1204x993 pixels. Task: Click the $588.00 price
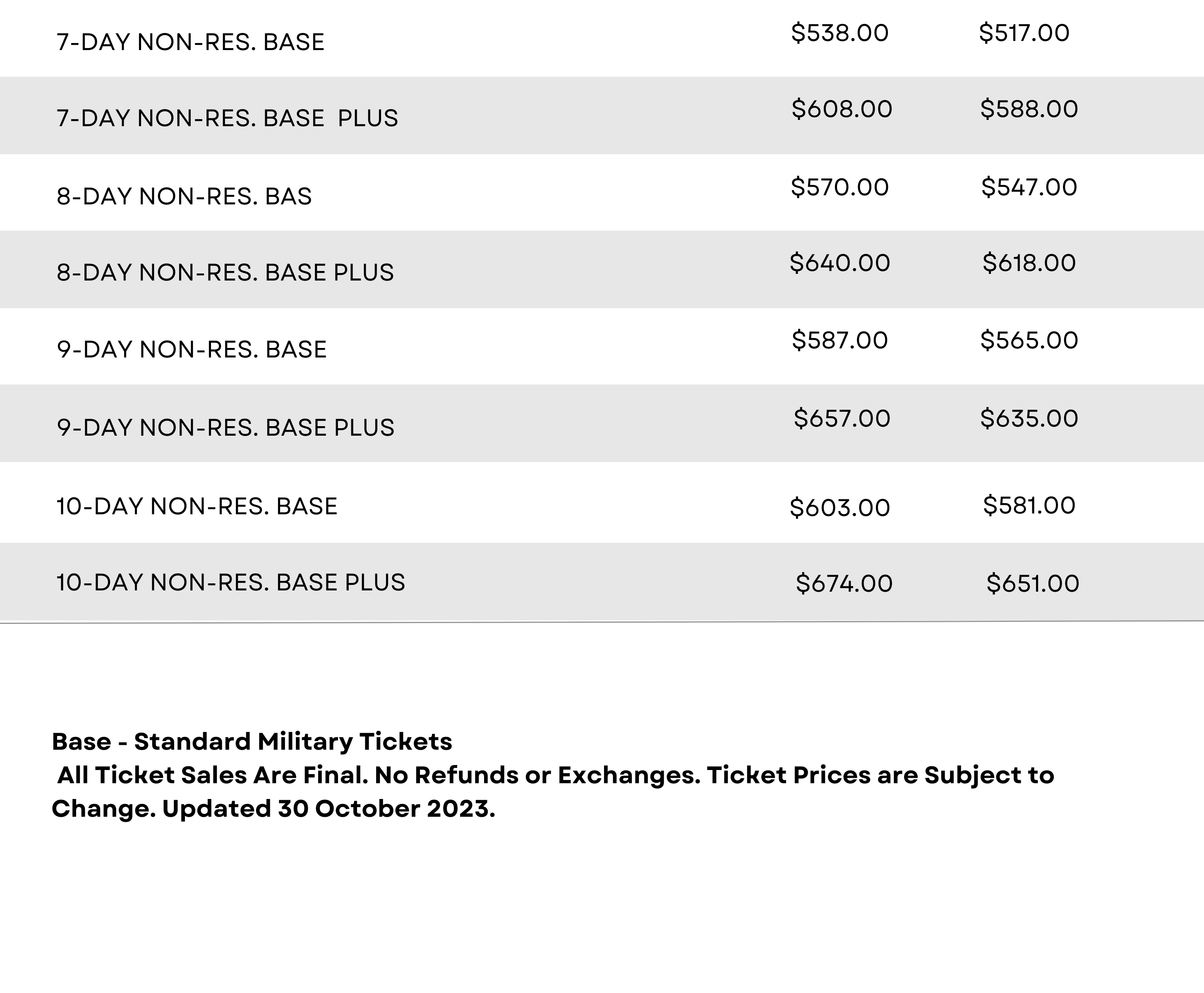[1029, 109]
